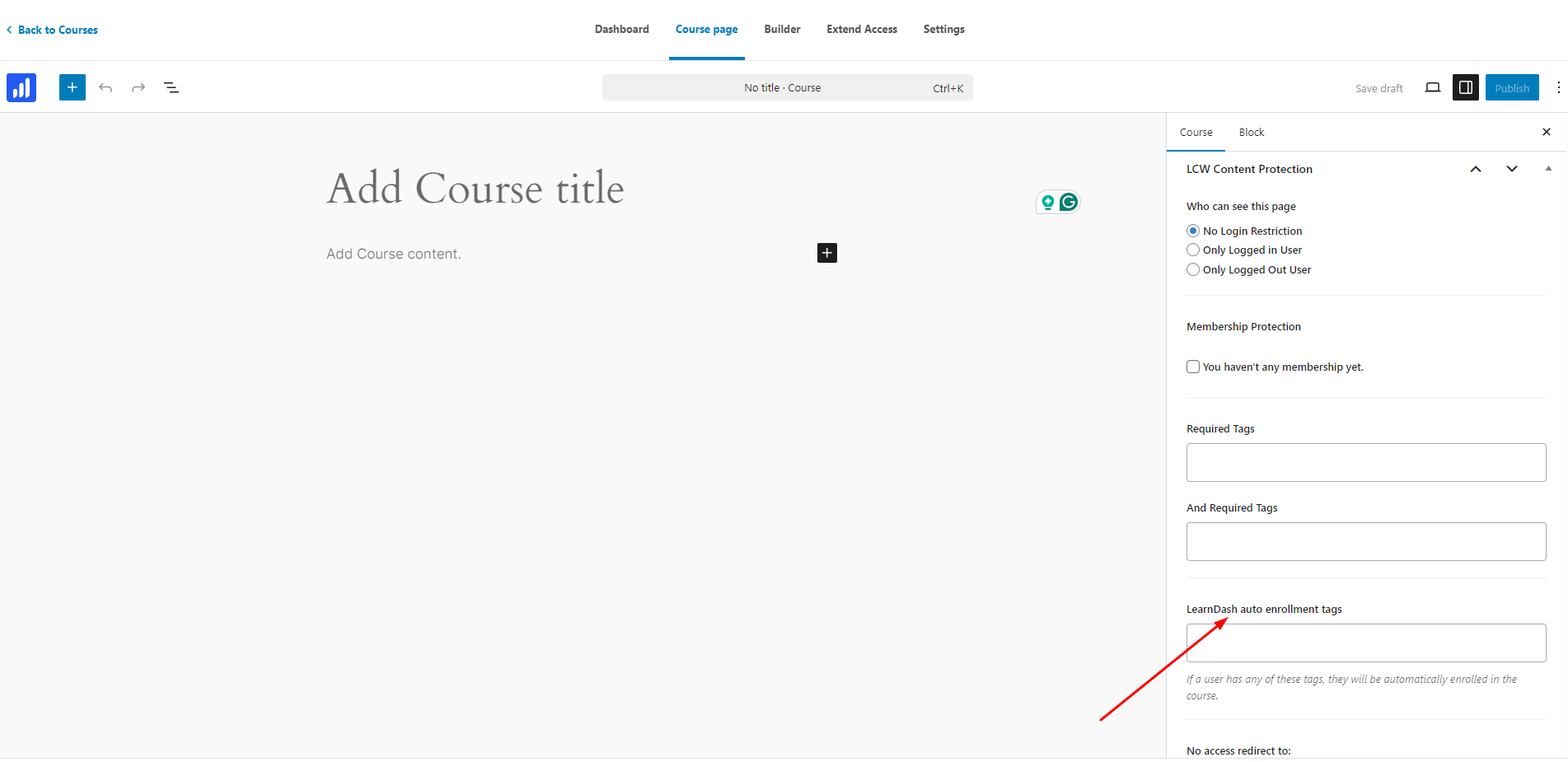Click the Grammarly icon in the editor
Screen dimensions: 1568x762
coord(1069,202)
